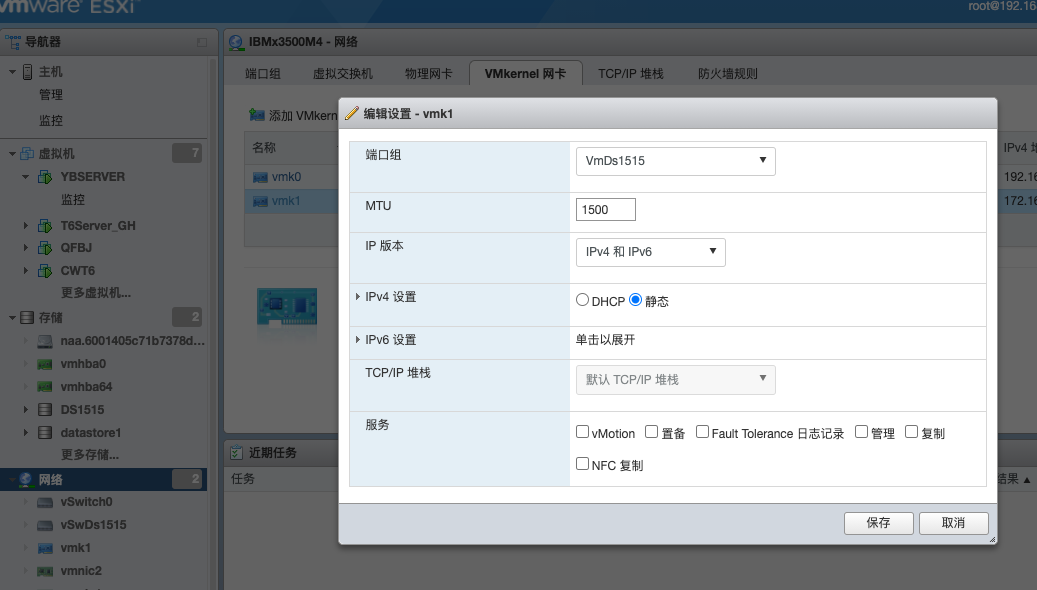Click the YBSERVER virtual machine icon

pos(45,177)
